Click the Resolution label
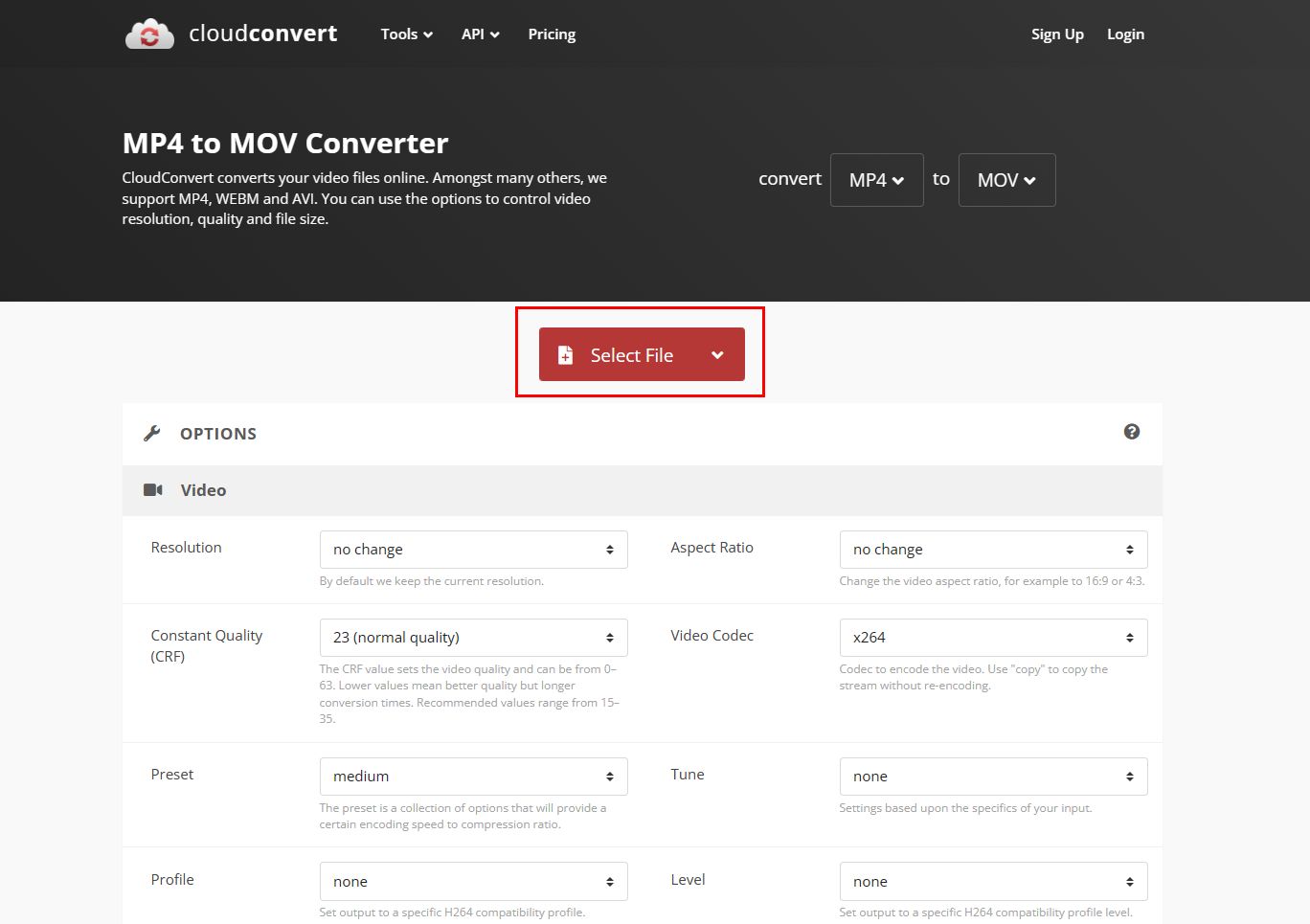 tap(186, 548)
